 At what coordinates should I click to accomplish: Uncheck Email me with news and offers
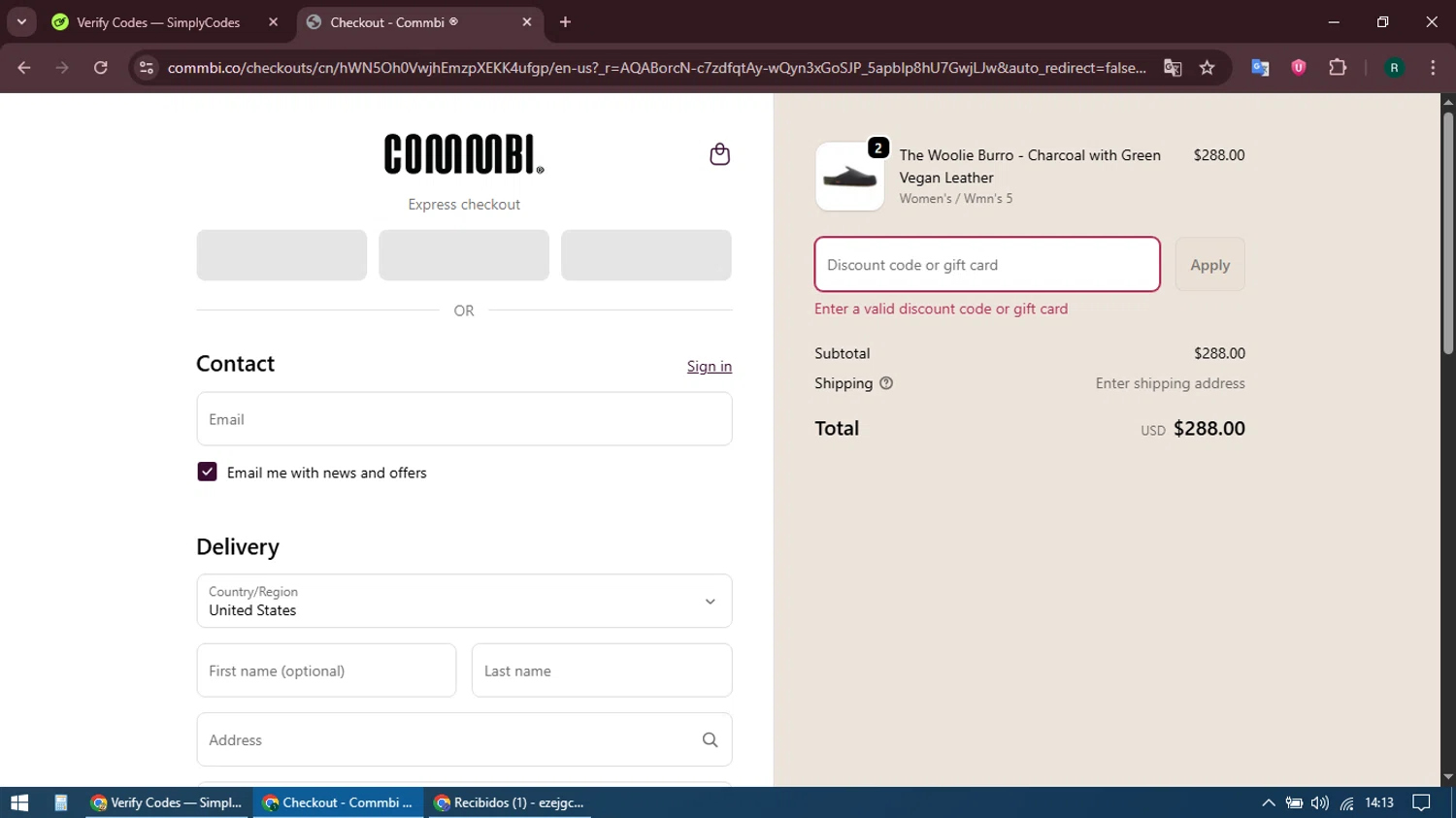[207, 472]
